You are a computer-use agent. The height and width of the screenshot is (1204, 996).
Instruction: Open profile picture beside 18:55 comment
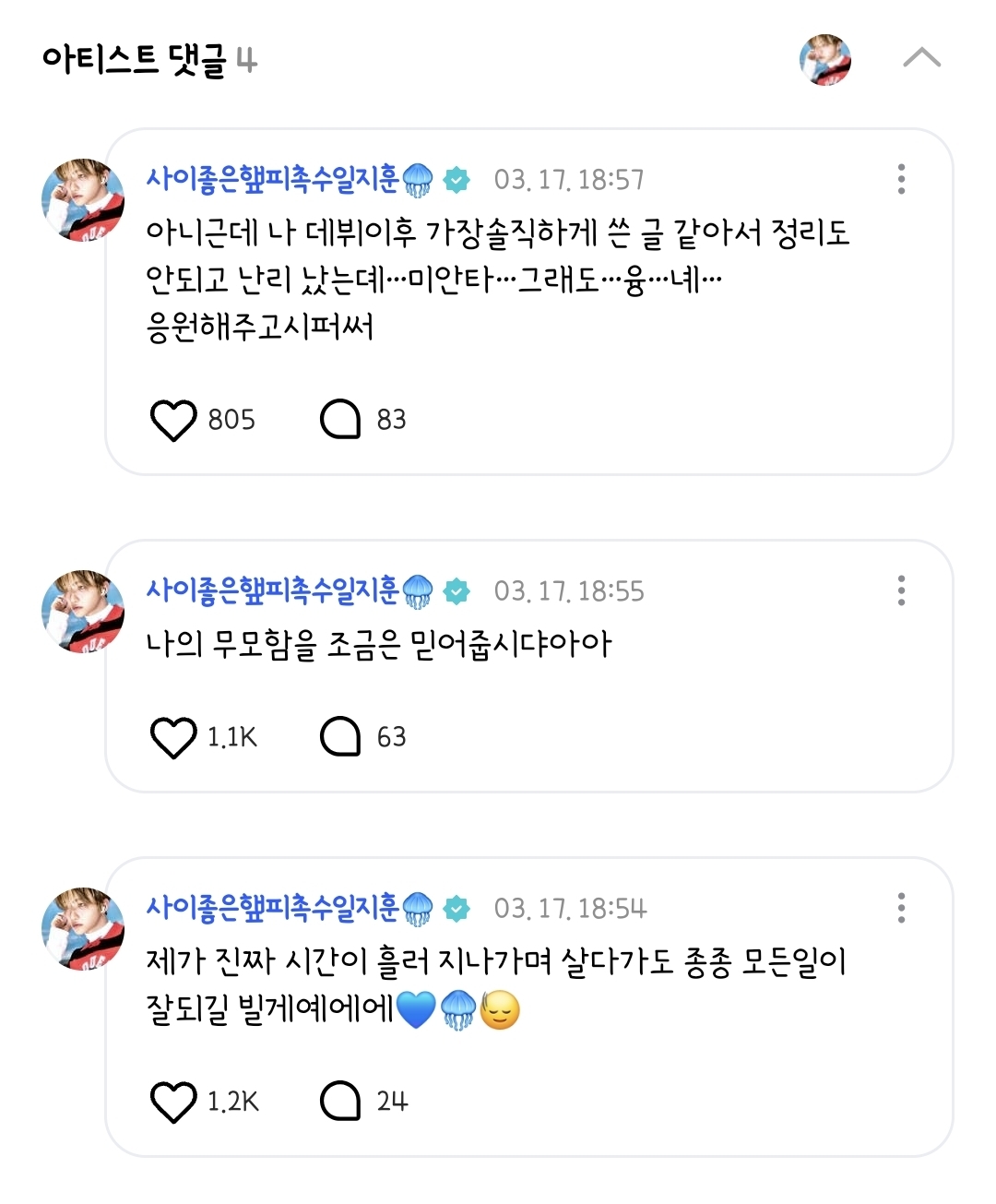(x=83, y=612)
